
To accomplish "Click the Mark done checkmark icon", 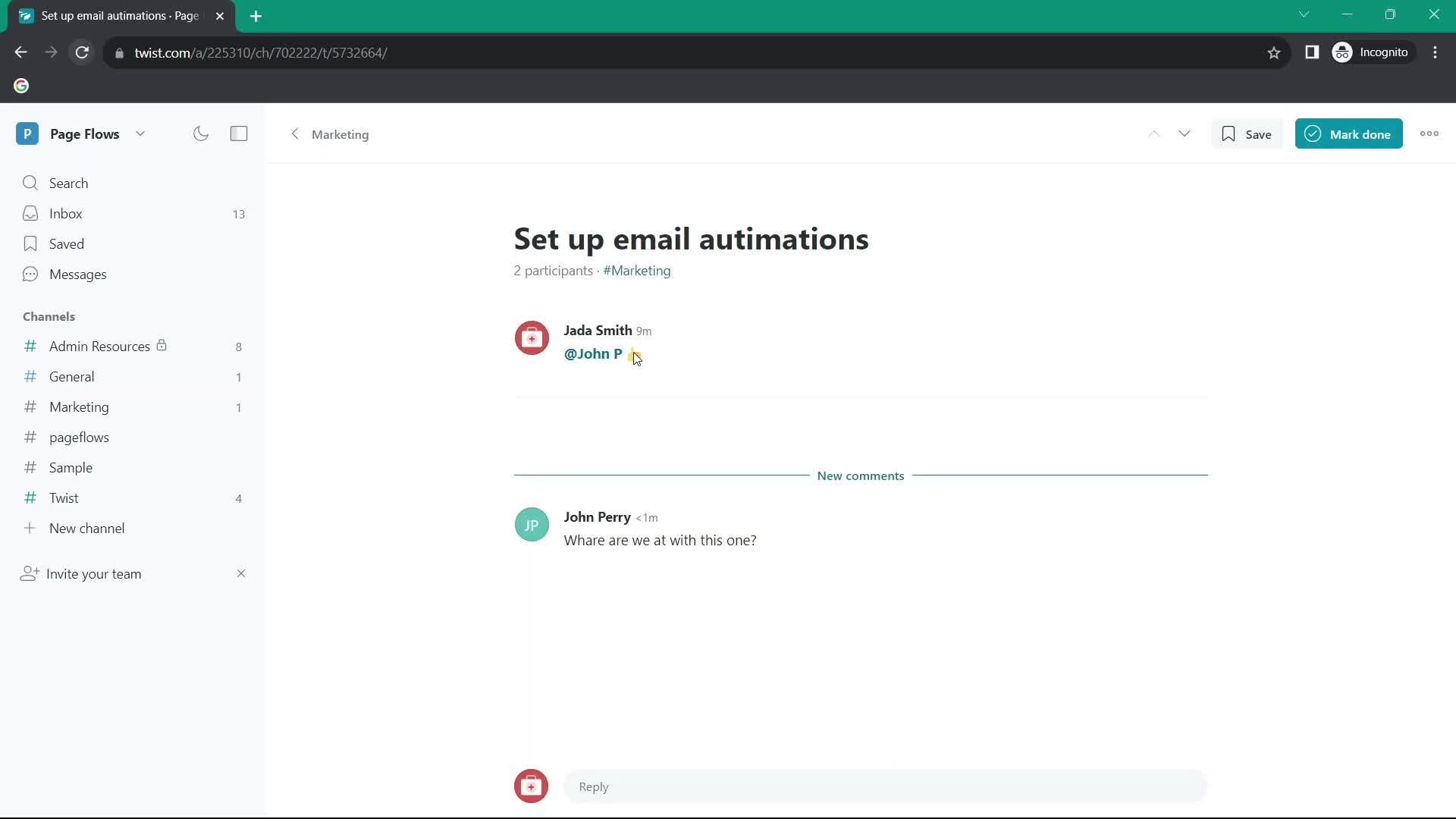I will [1313, 133].
